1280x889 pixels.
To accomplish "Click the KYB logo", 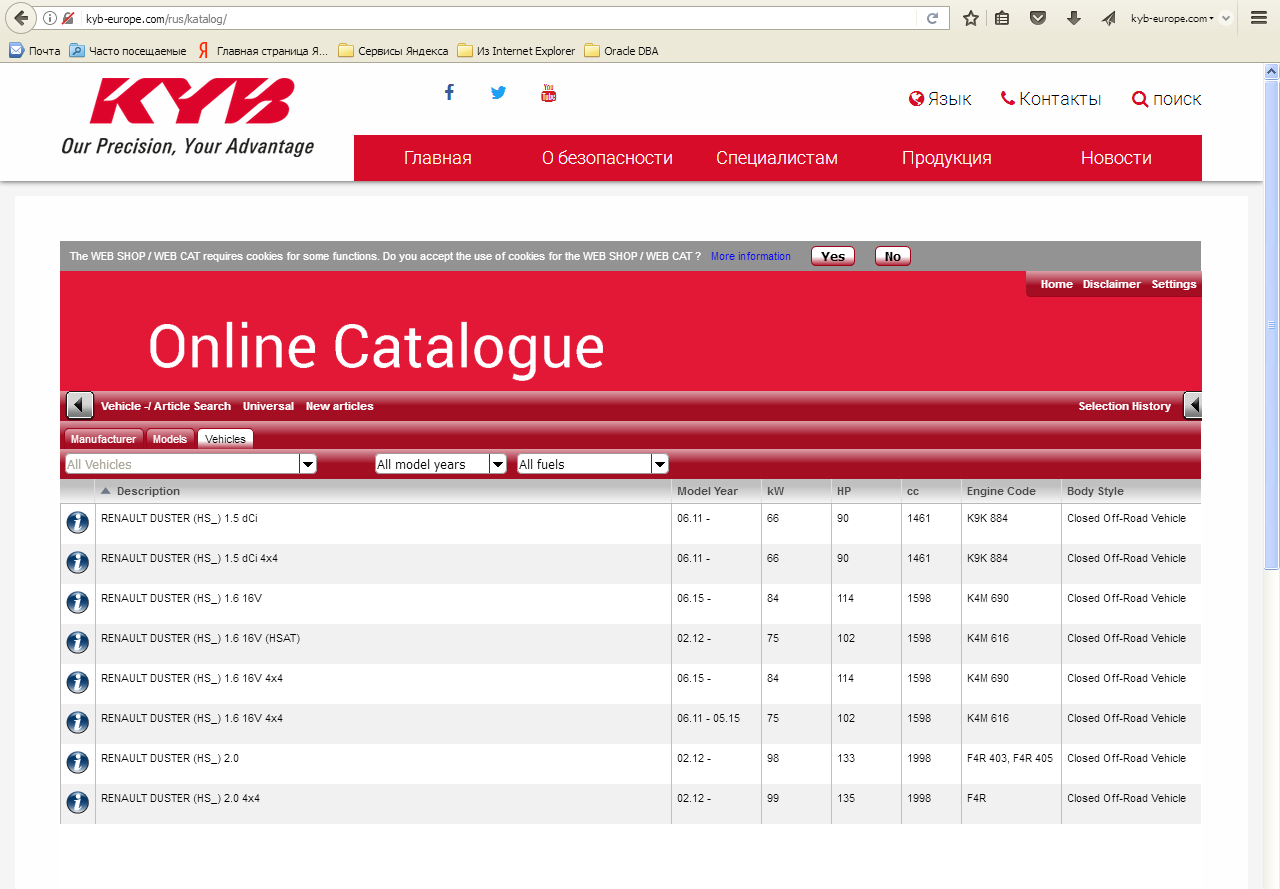I will (190, 115).
